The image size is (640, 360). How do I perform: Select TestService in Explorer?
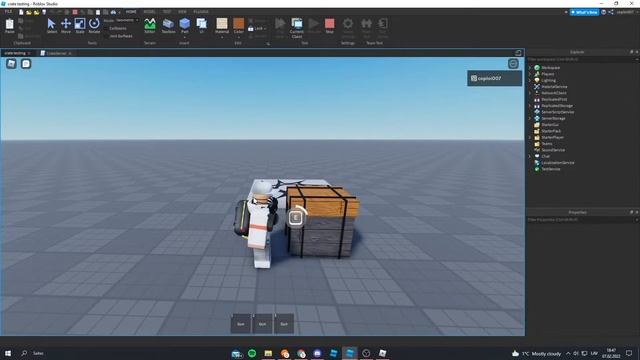[551, 169]
